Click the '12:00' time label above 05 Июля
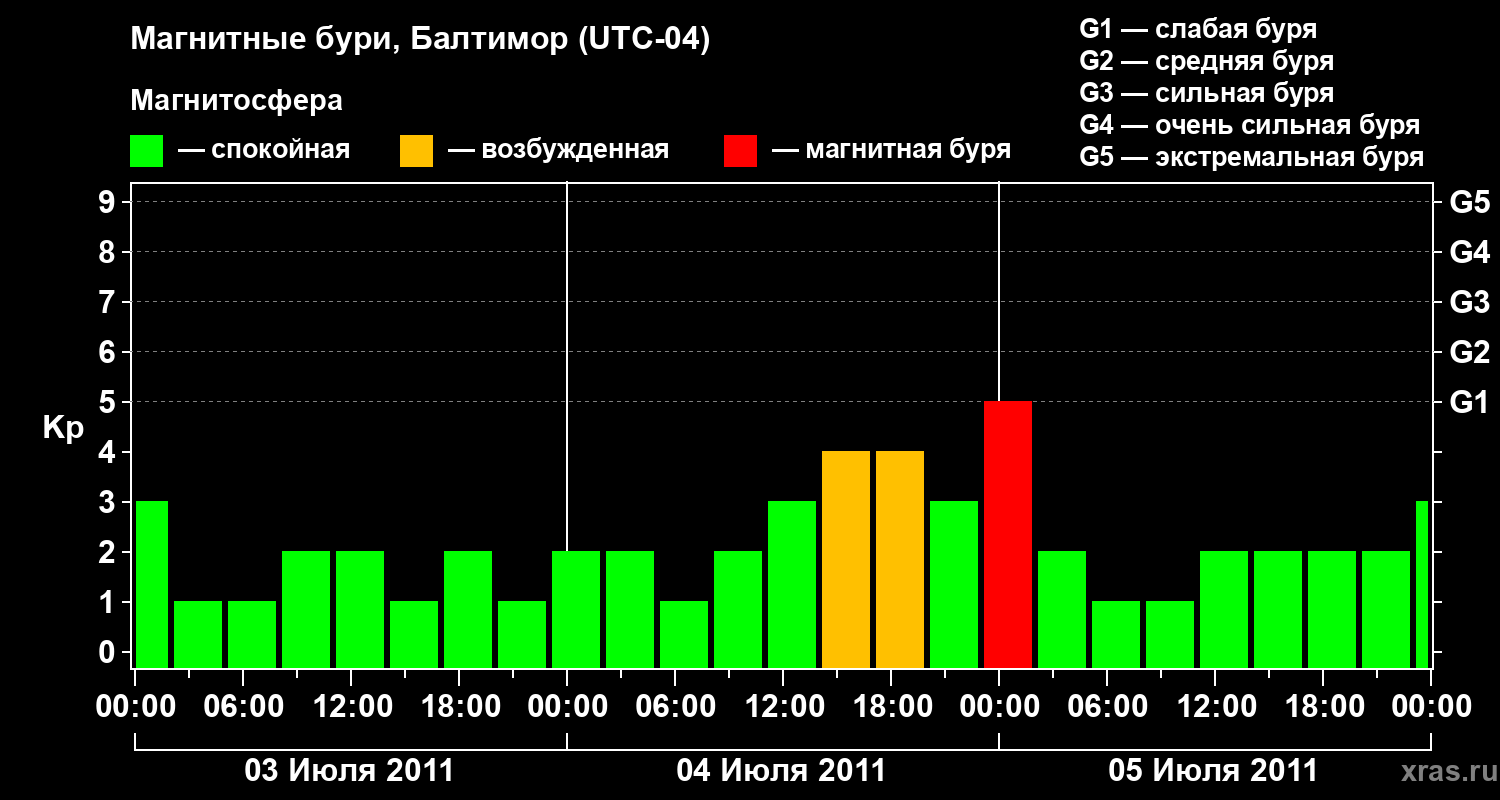The image size is (1500, 800). [1215, 706]
